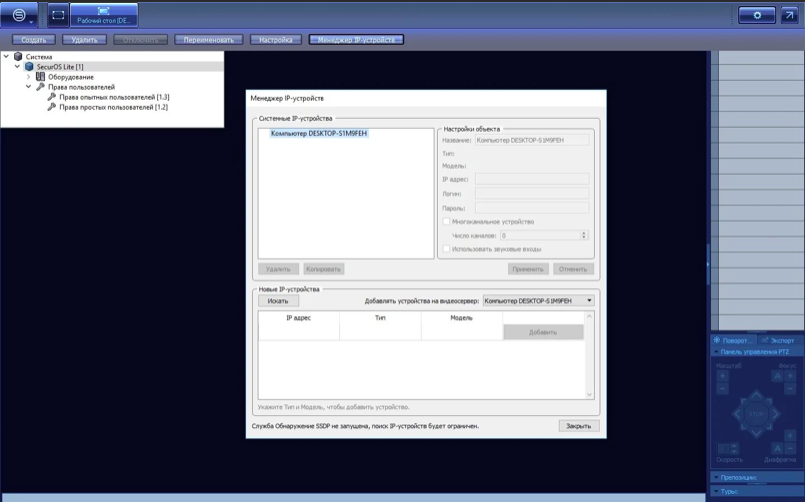Click the Копировать button
The height and width of the screenshot is (502, 805).
coord(323,269)
